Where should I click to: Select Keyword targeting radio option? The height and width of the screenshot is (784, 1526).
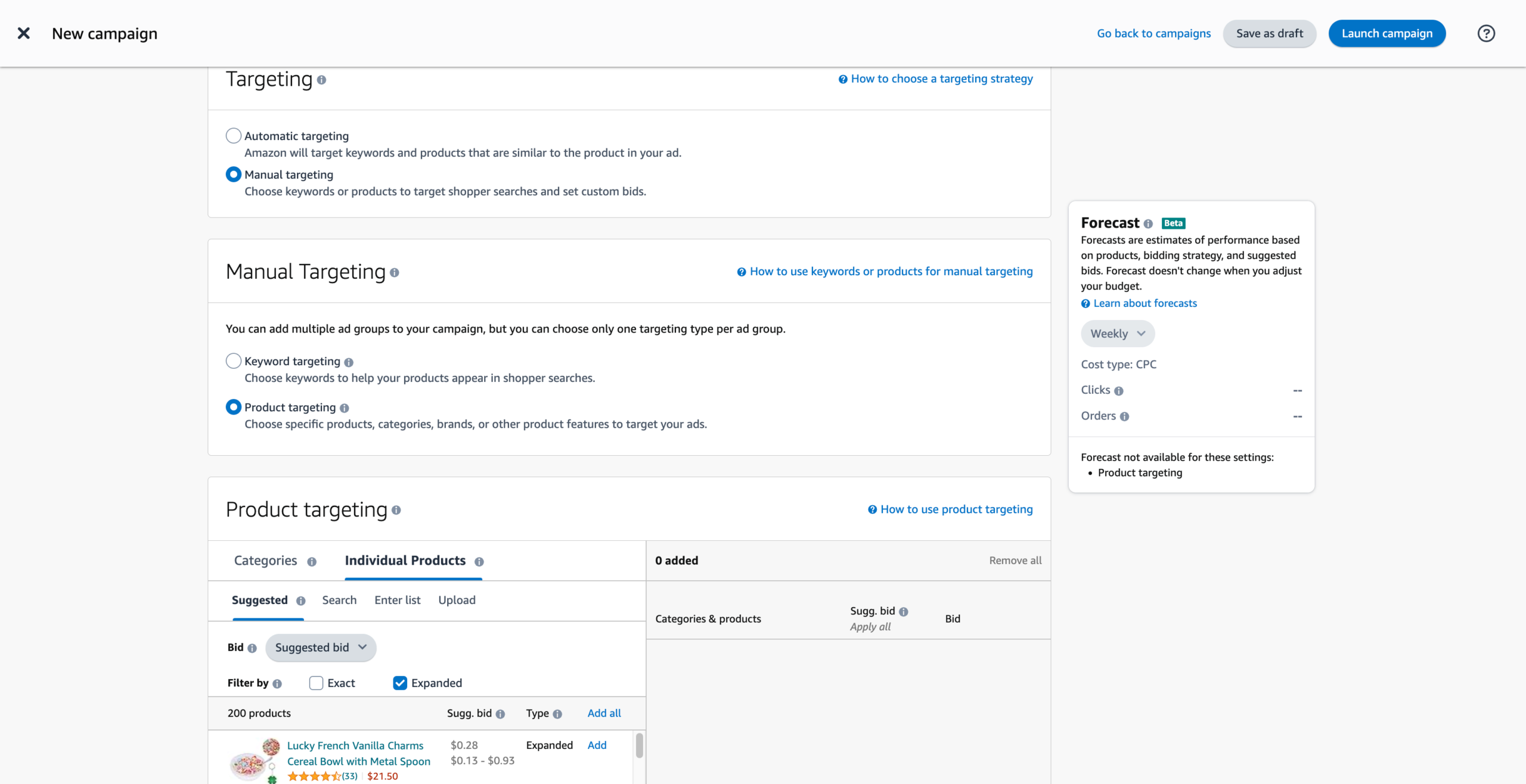click(234, 361)
